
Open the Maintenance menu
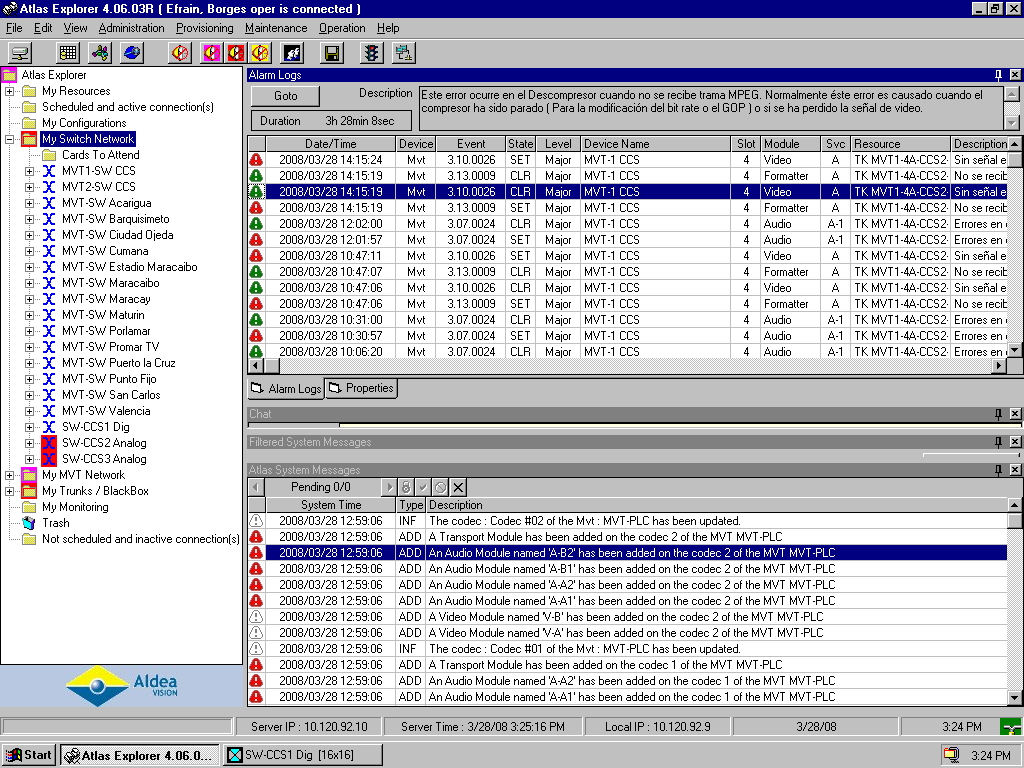tap(276, 28)
